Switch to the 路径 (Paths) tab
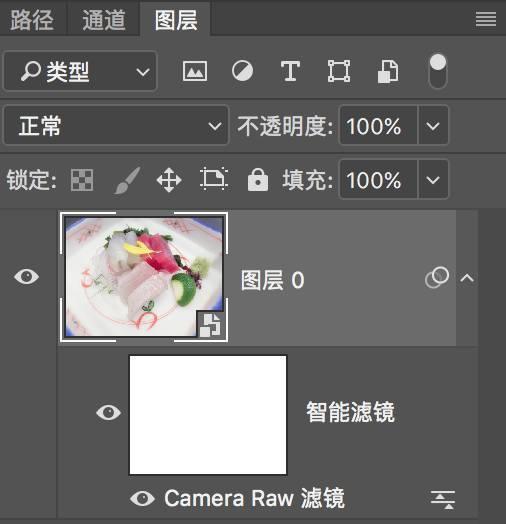The image size is (506, 524). pyautogui.click(x=32, y=19)
